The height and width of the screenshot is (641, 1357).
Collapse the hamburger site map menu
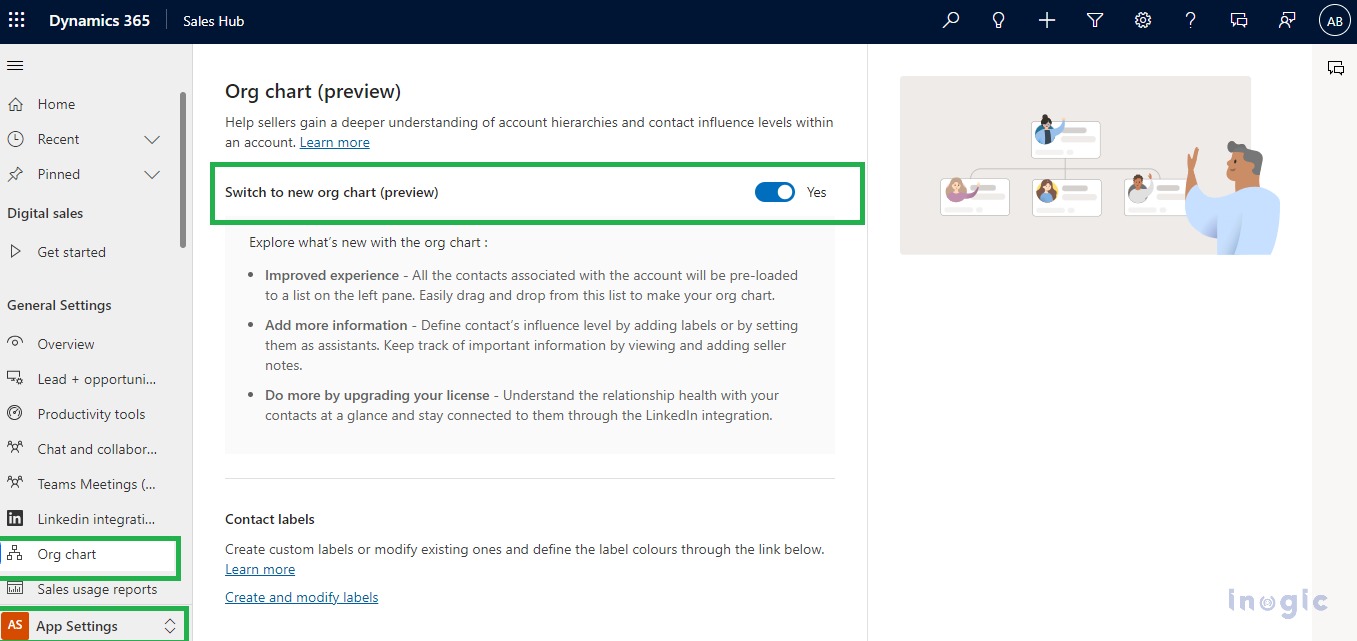pos(15,66)
